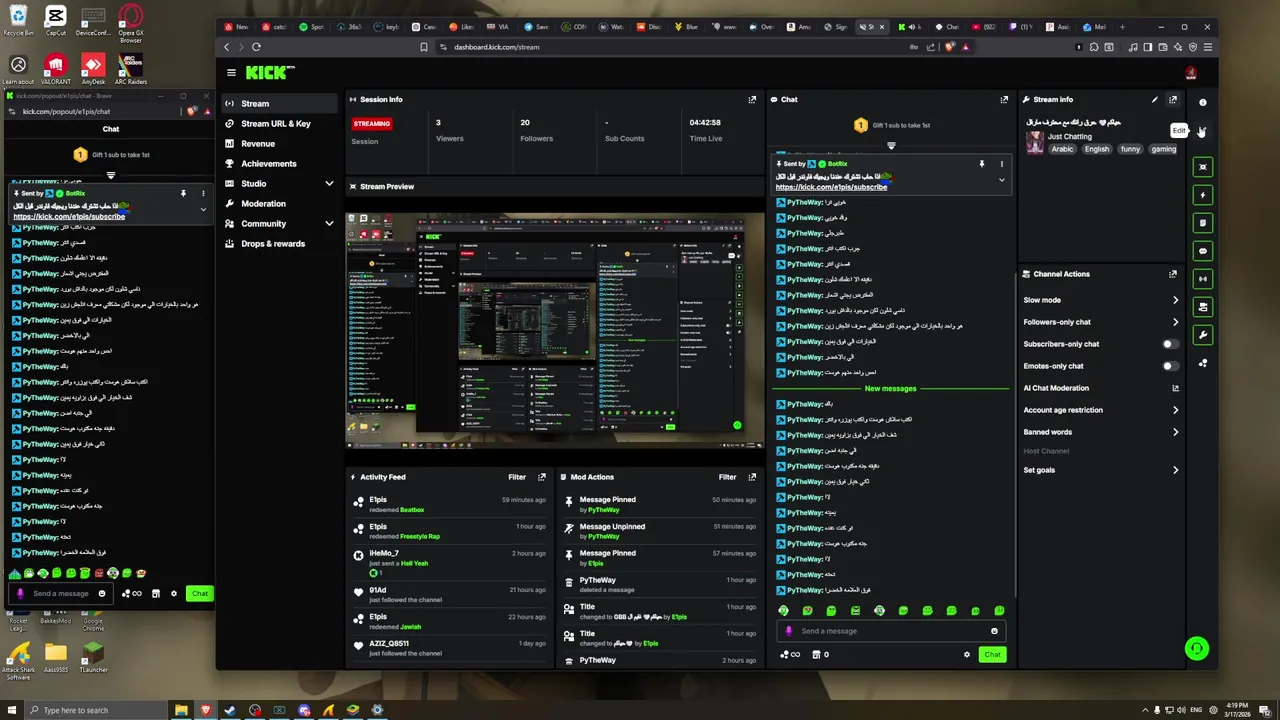Click Chat button in popout window
1280x720 pixels.
200,593
